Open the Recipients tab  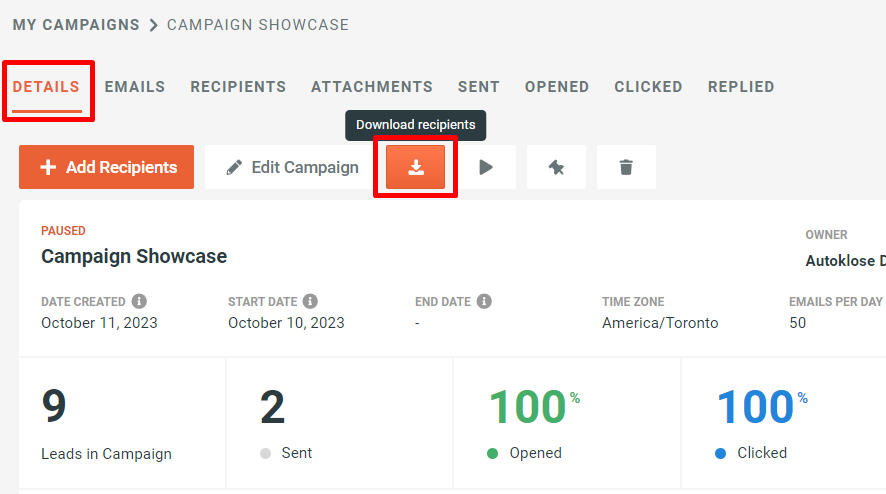[x=238, y=86]
